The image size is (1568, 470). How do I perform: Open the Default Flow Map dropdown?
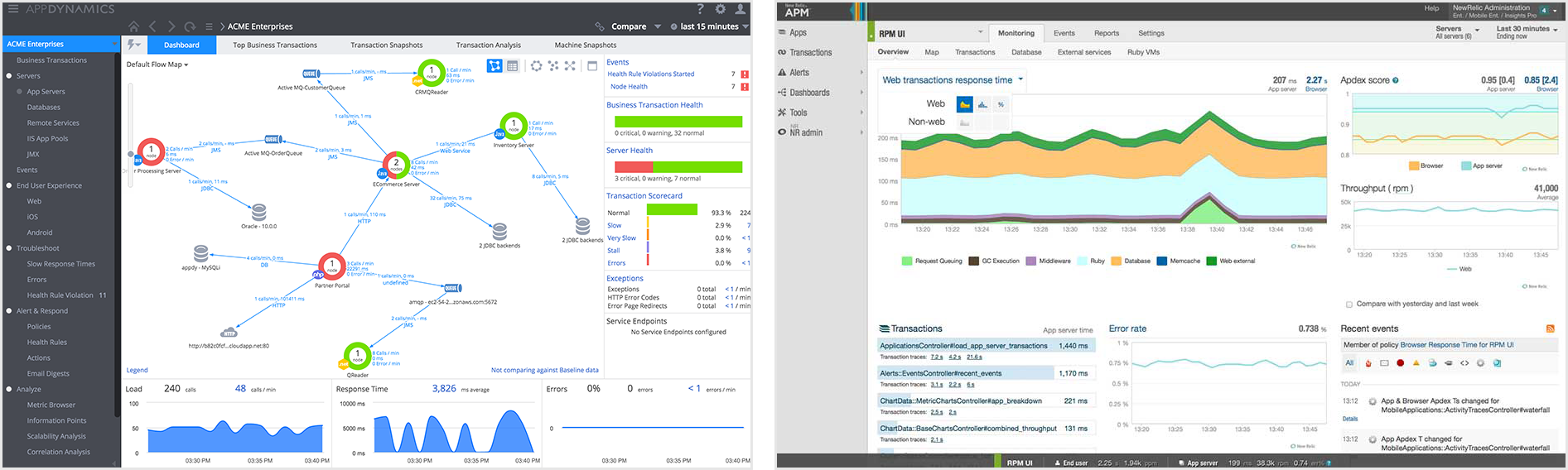click(157, 65)
